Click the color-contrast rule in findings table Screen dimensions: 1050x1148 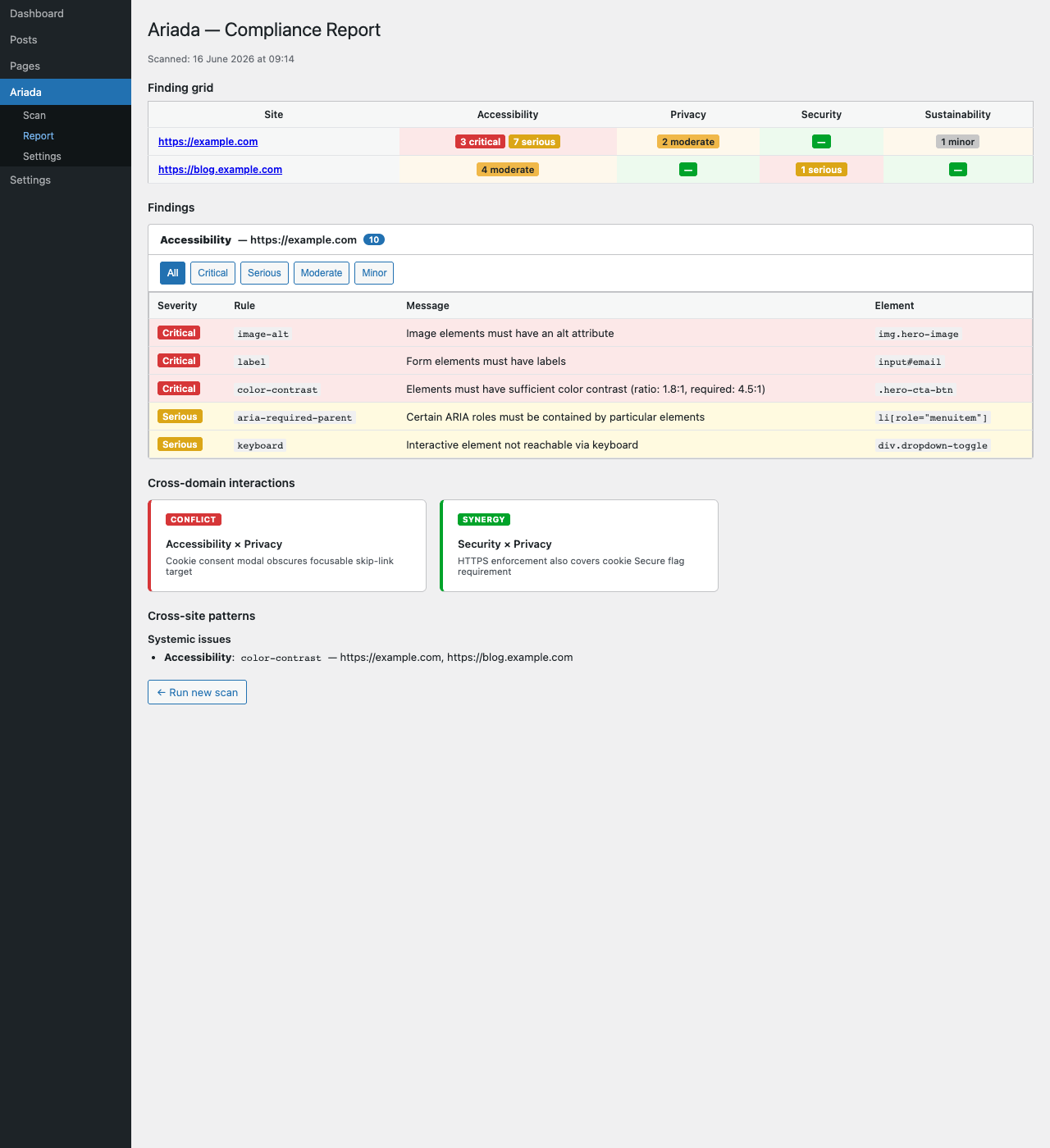277,389
